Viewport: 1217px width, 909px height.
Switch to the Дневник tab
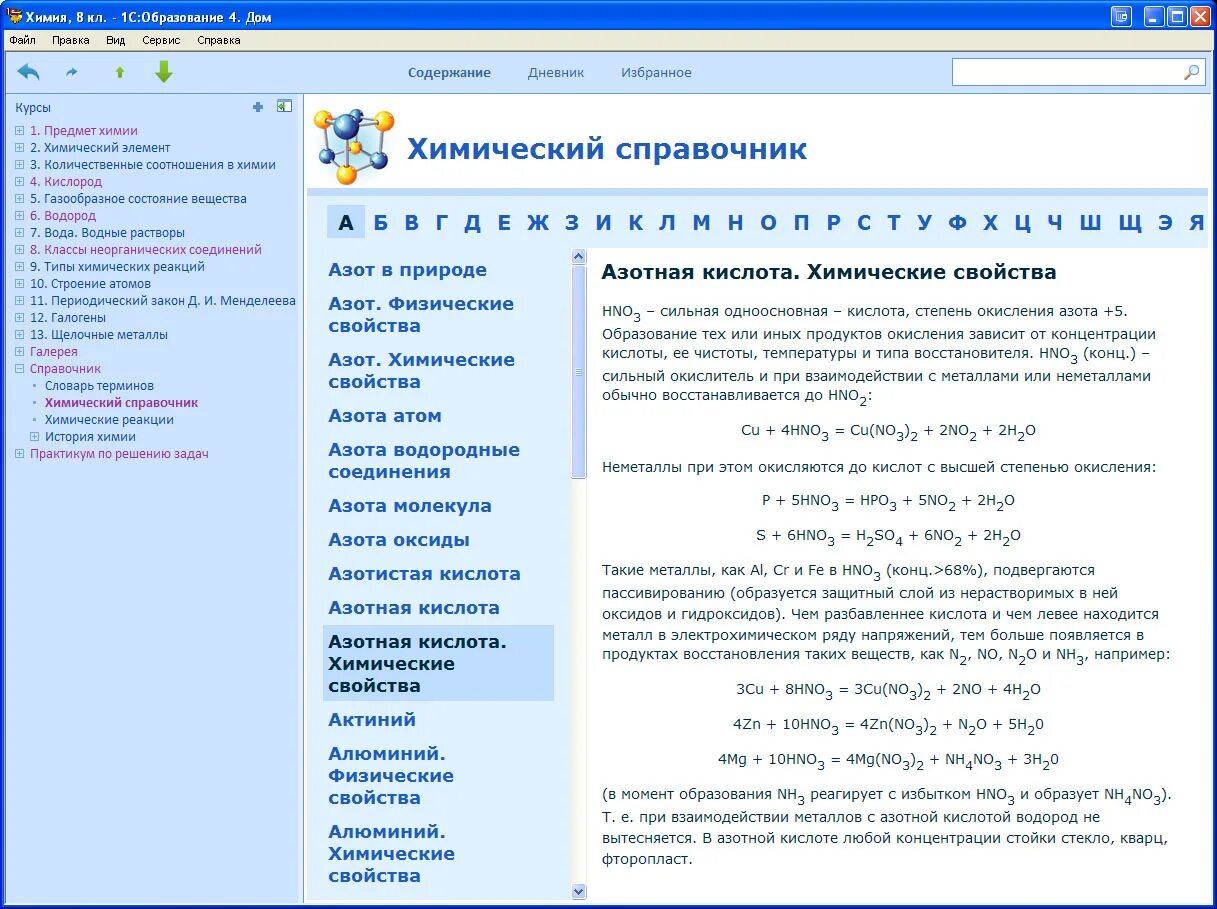pyautogui.click(x=556, y=73)
